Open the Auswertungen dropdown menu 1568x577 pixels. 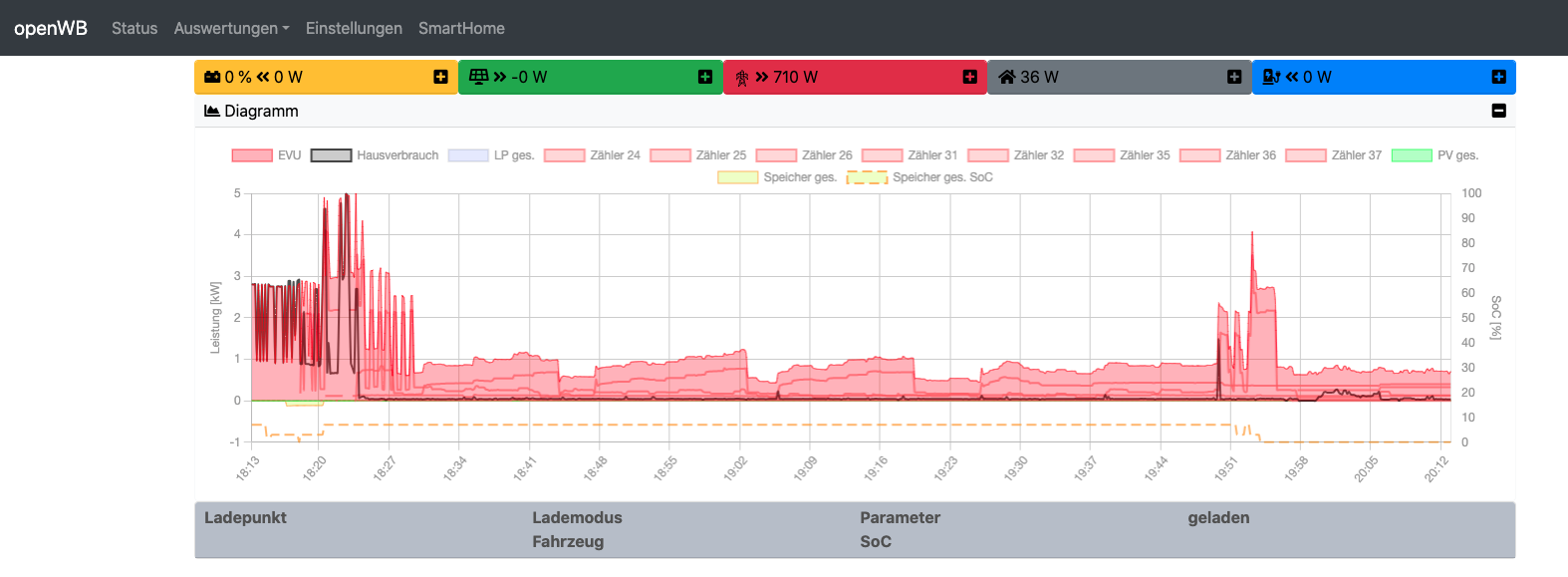231,28
